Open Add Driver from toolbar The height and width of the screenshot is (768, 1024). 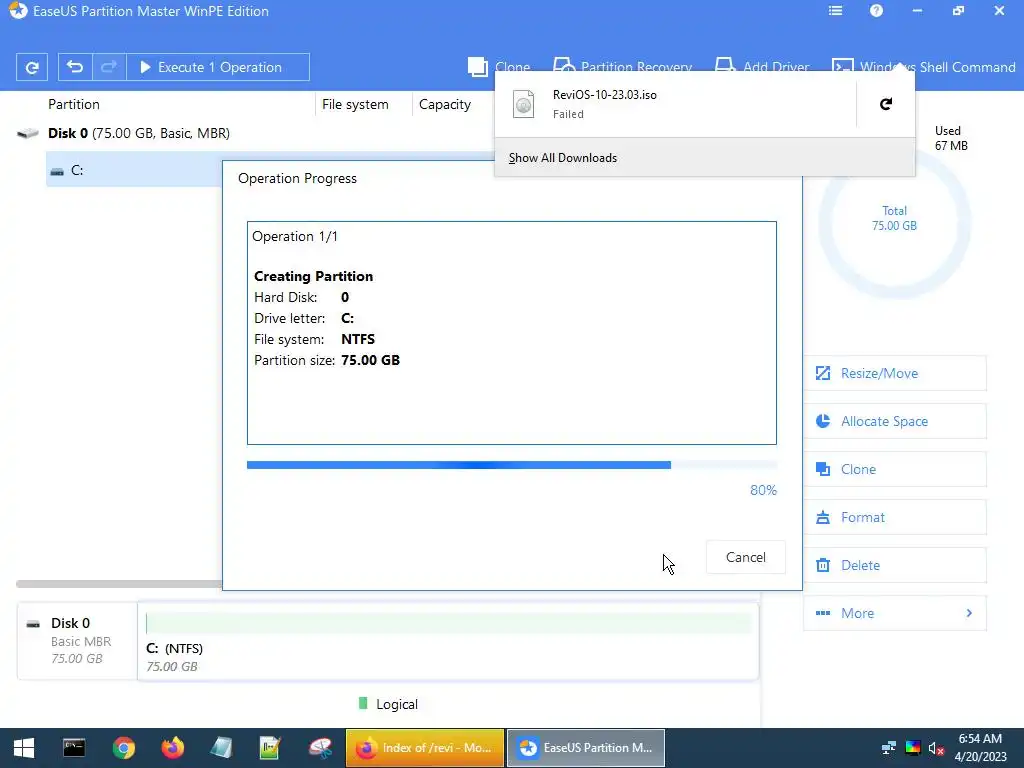(x=762, y=67)
